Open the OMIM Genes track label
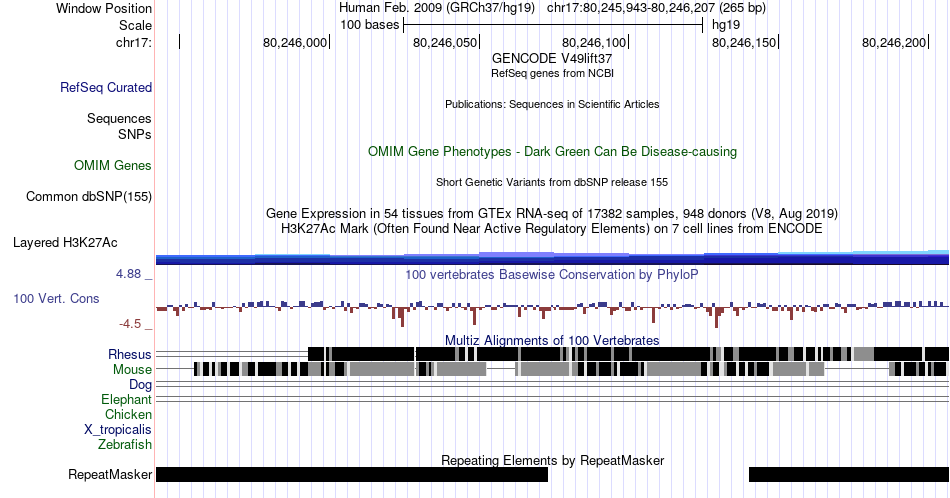The height and width of the screenshot is (498, 950). (113, 165)
